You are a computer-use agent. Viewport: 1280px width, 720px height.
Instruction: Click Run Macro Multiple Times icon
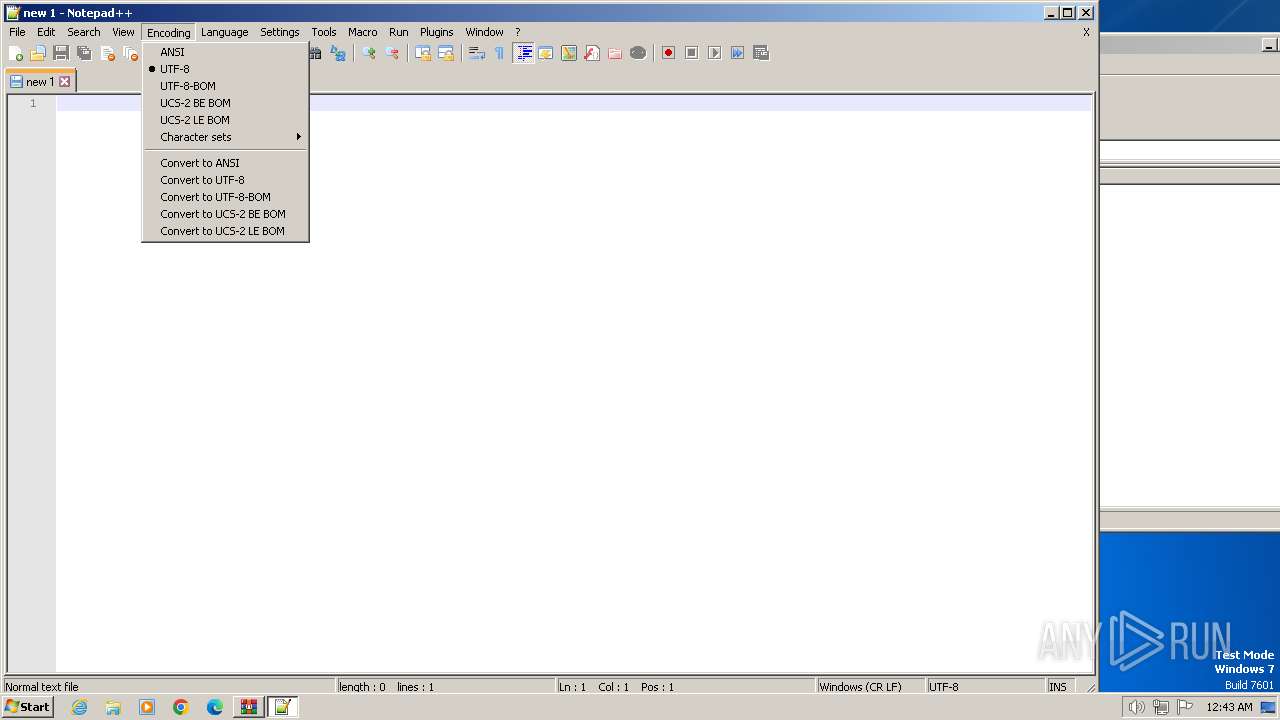pos(738,53)
